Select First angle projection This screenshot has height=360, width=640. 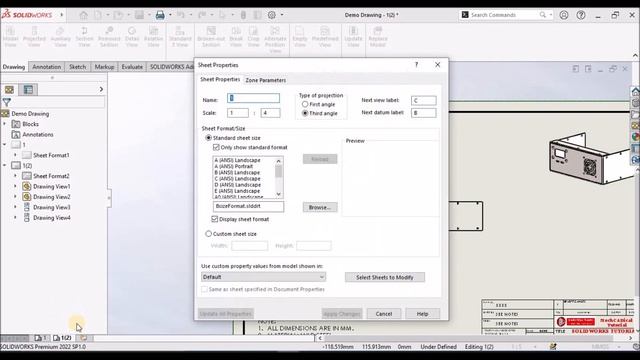pos(305,104)
